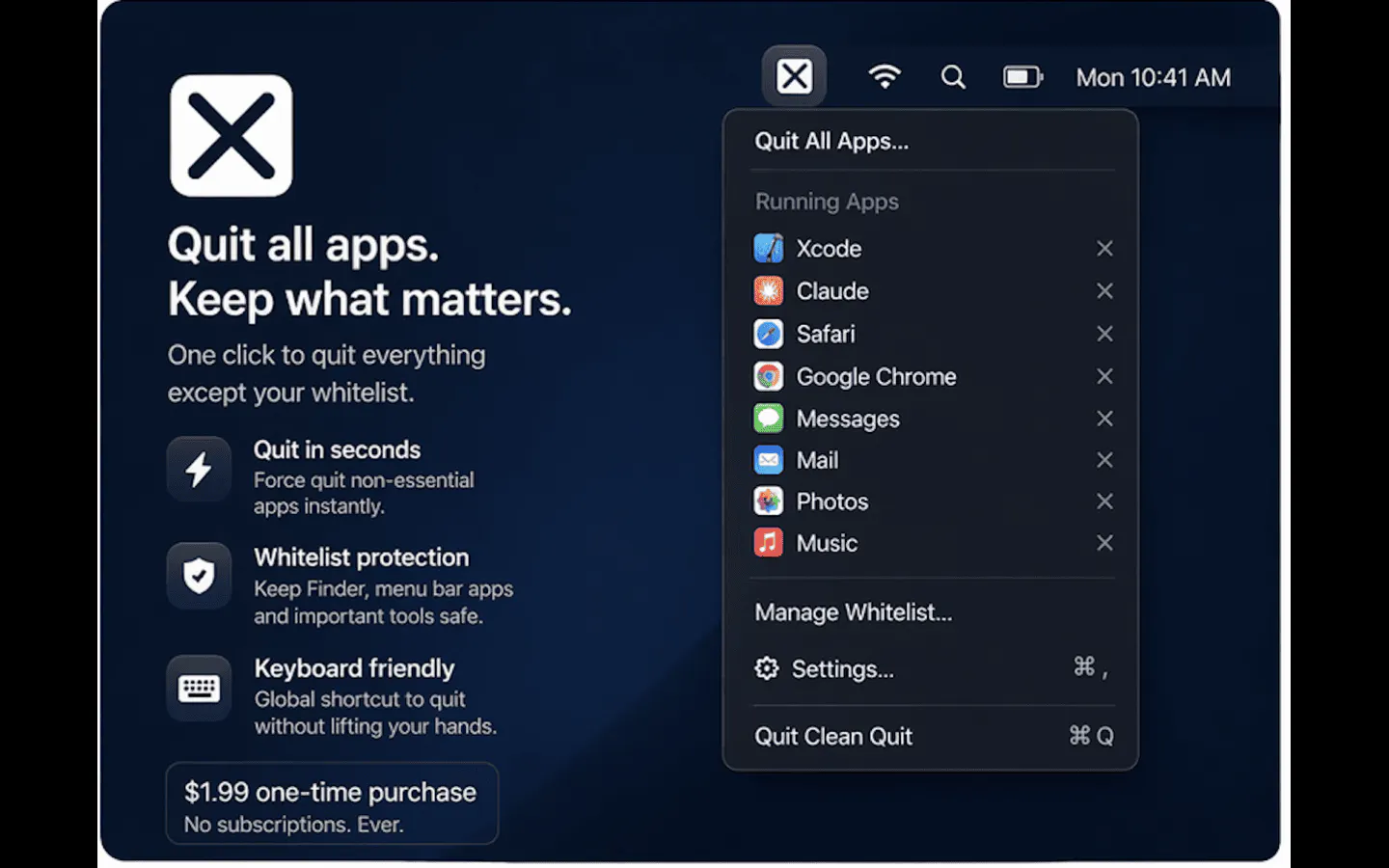1389x868 pixels.
Task: Quit Music with its X button
Action: [x=1104, y=543]
